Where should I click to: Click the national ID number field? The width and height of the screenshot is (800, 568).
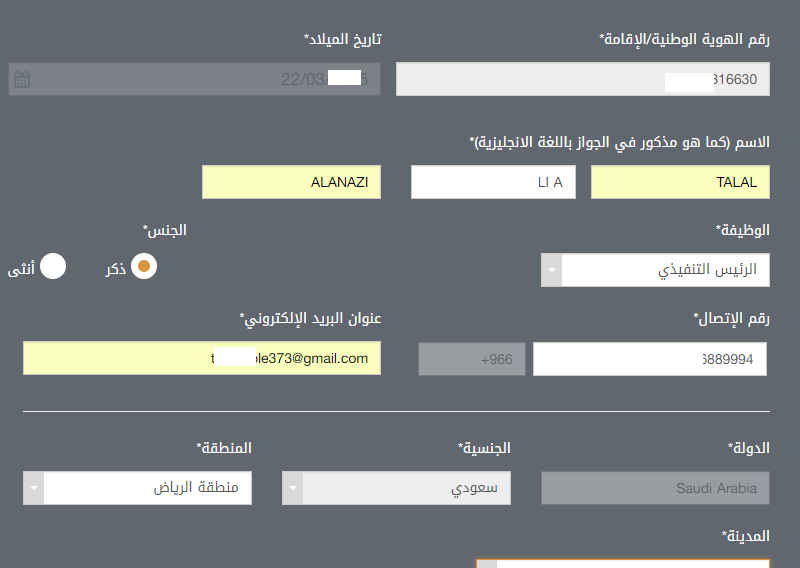583,79
